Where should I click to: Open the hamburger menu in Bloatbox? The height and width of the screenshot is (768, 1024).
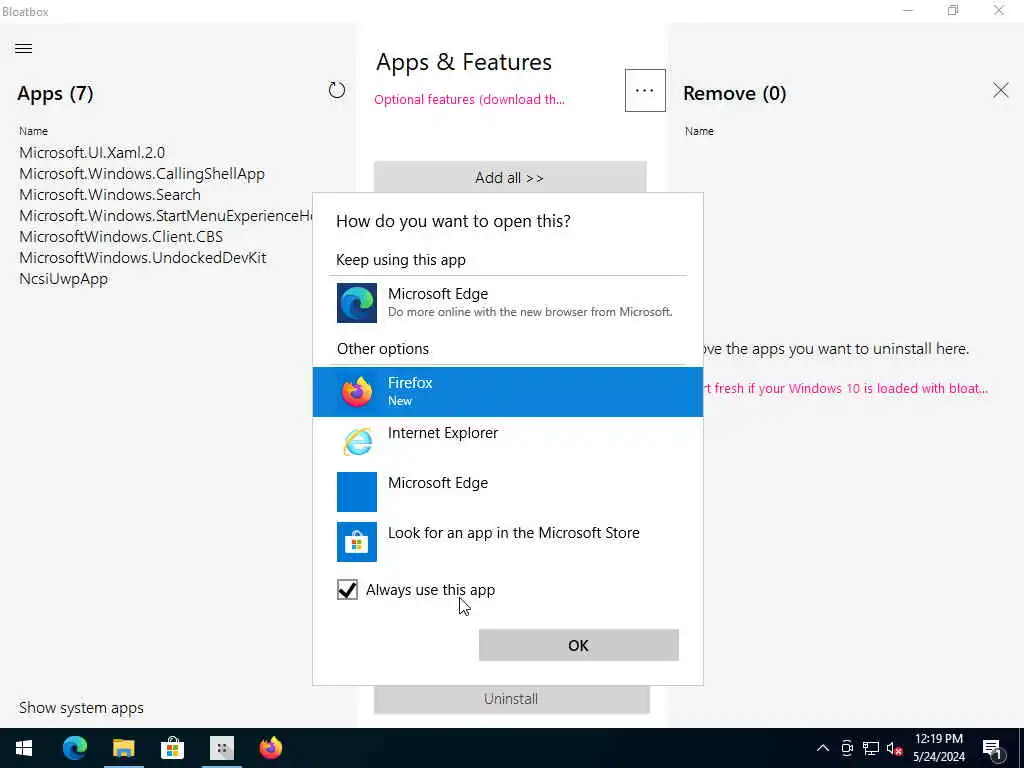[24, 48]
